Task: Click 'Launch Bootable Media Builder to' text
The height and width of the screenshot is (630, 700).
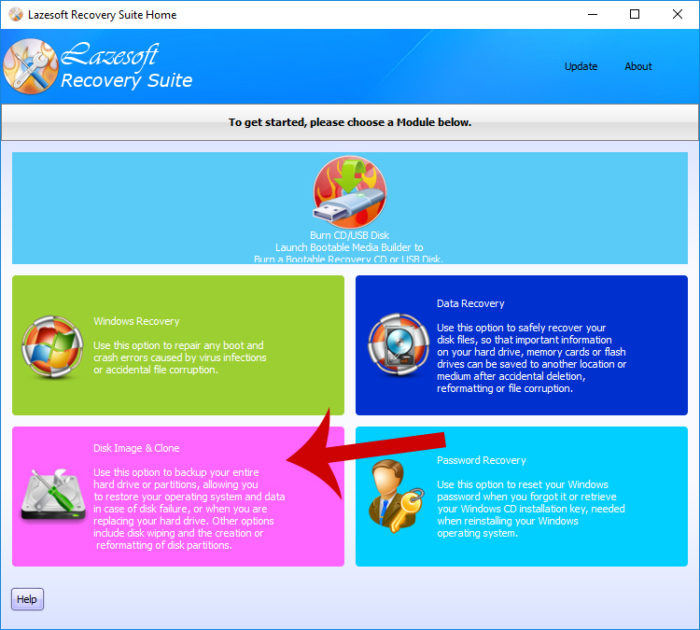Action: [x=349, y=247]
